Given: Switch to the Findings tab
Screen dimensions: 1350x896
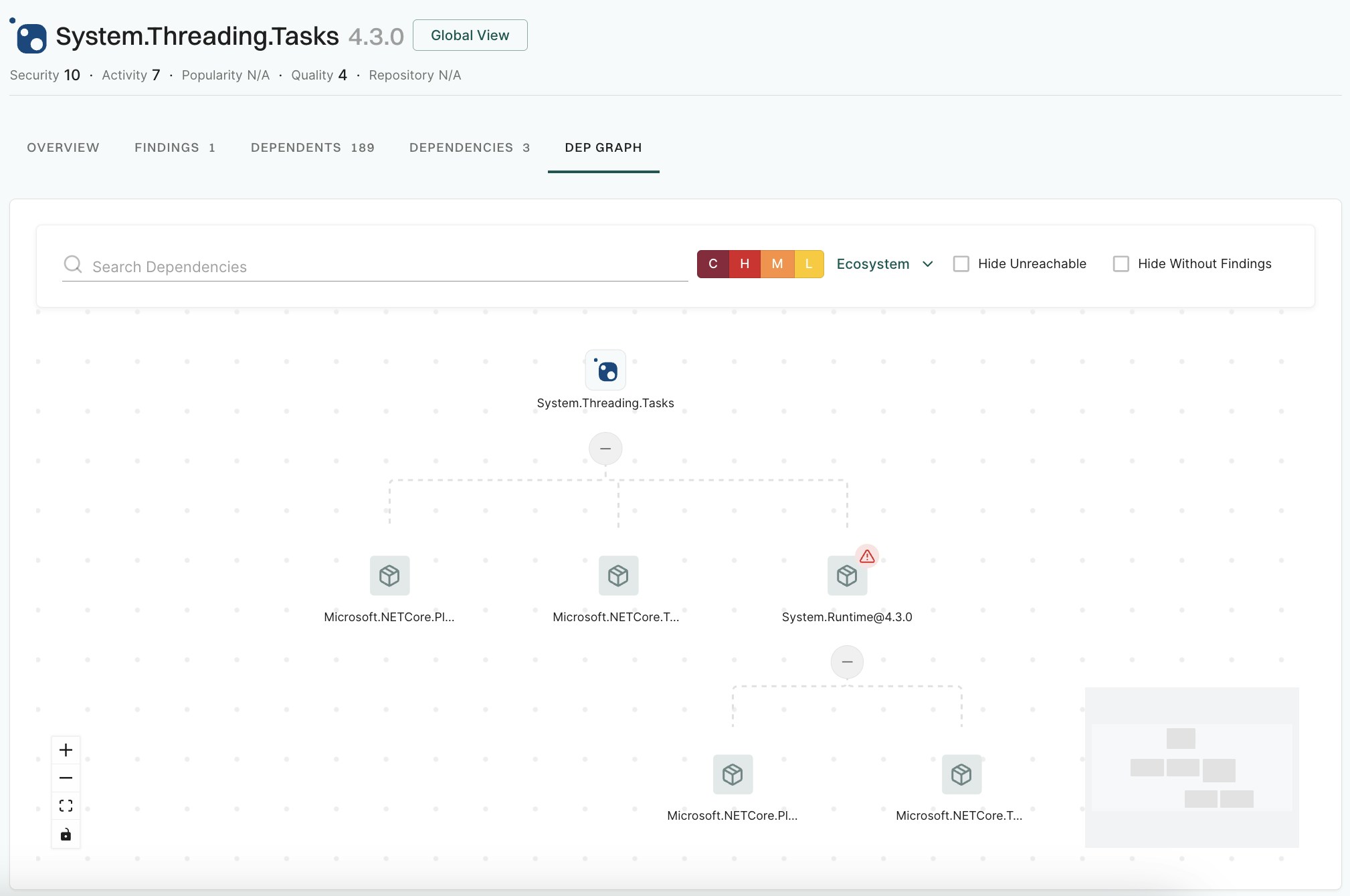Looking at the screenshot, I should 175,148.
